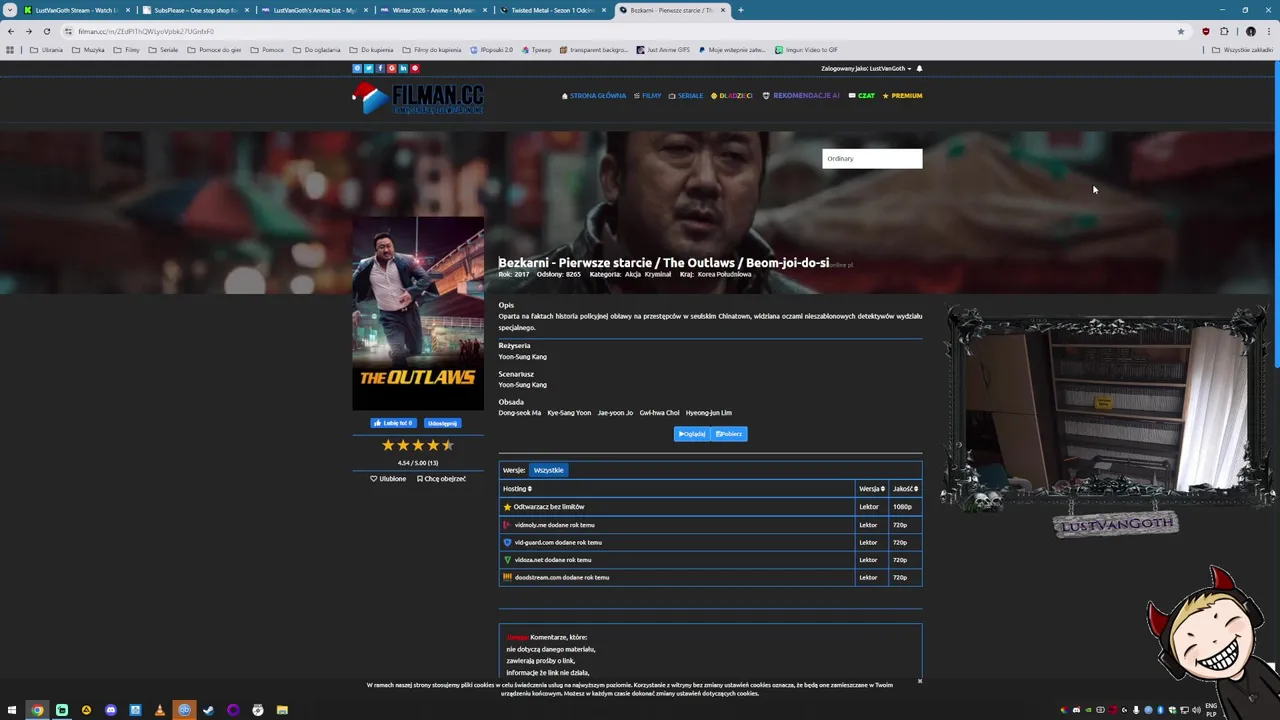Open the vid-guard.com hosting link
The height and width of the screenshot is (720, 1280).
(558, 542)
